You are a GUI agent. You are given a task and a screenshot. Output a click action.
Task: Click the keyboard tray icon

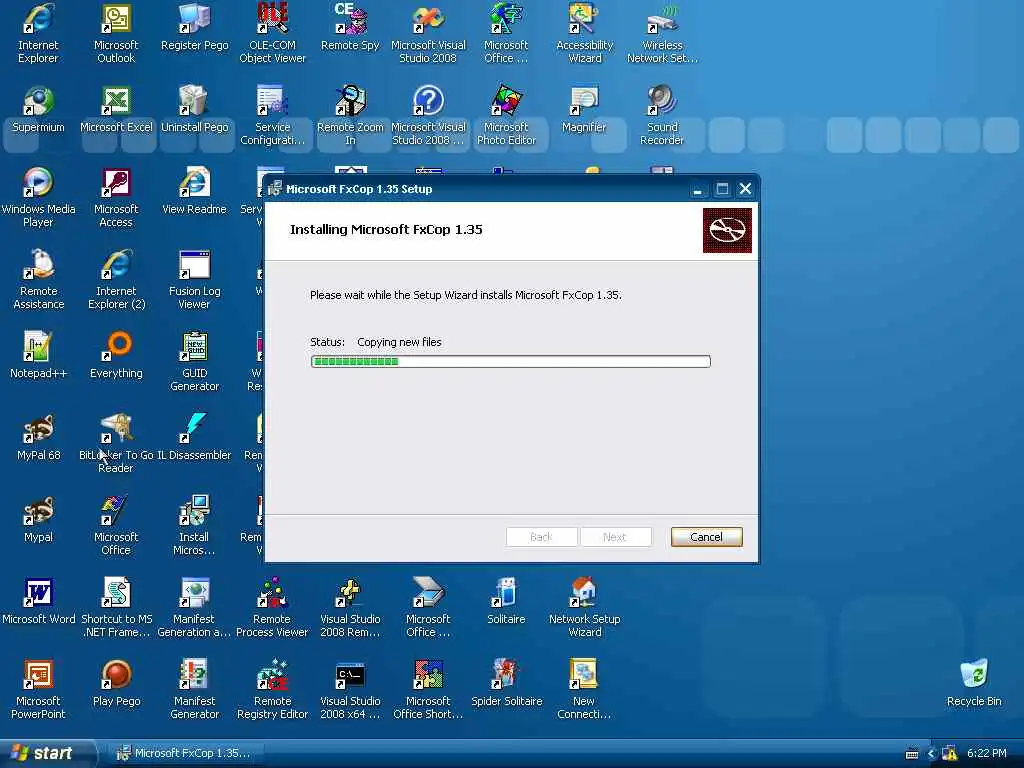coord(912,754)
